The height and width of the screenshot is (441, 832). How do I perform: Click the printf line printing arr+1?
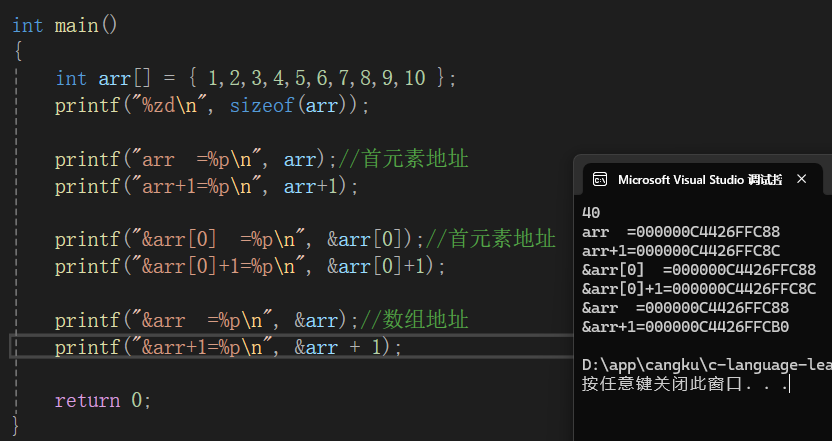click(x=206, y=186)
